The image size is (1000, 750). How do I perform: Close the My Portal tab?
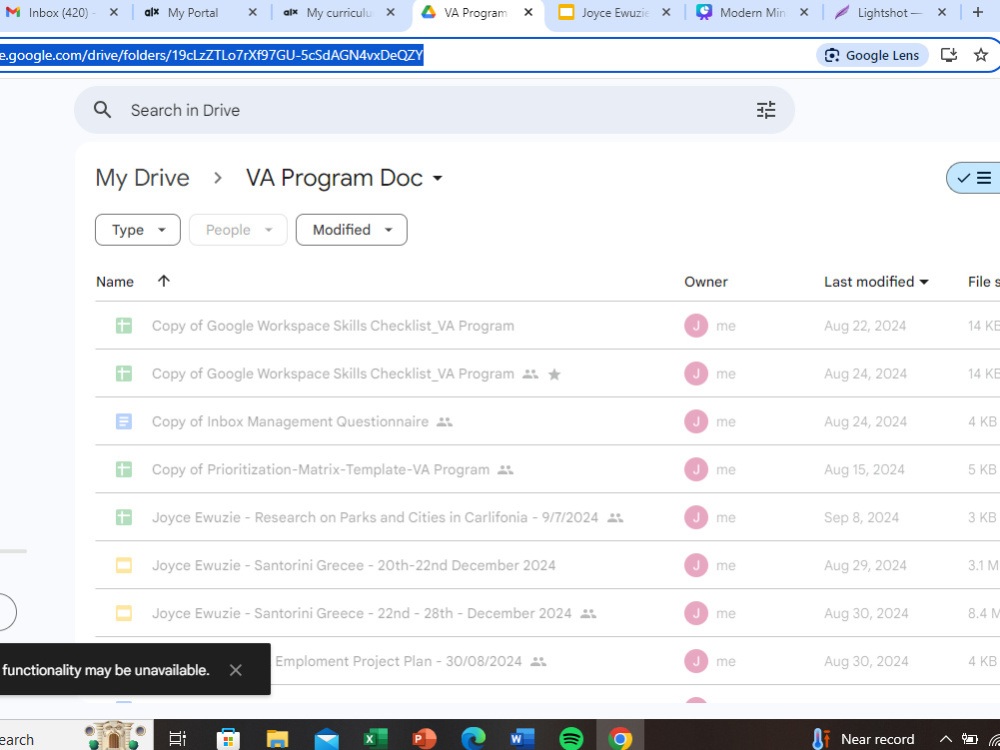click(253, 12)
